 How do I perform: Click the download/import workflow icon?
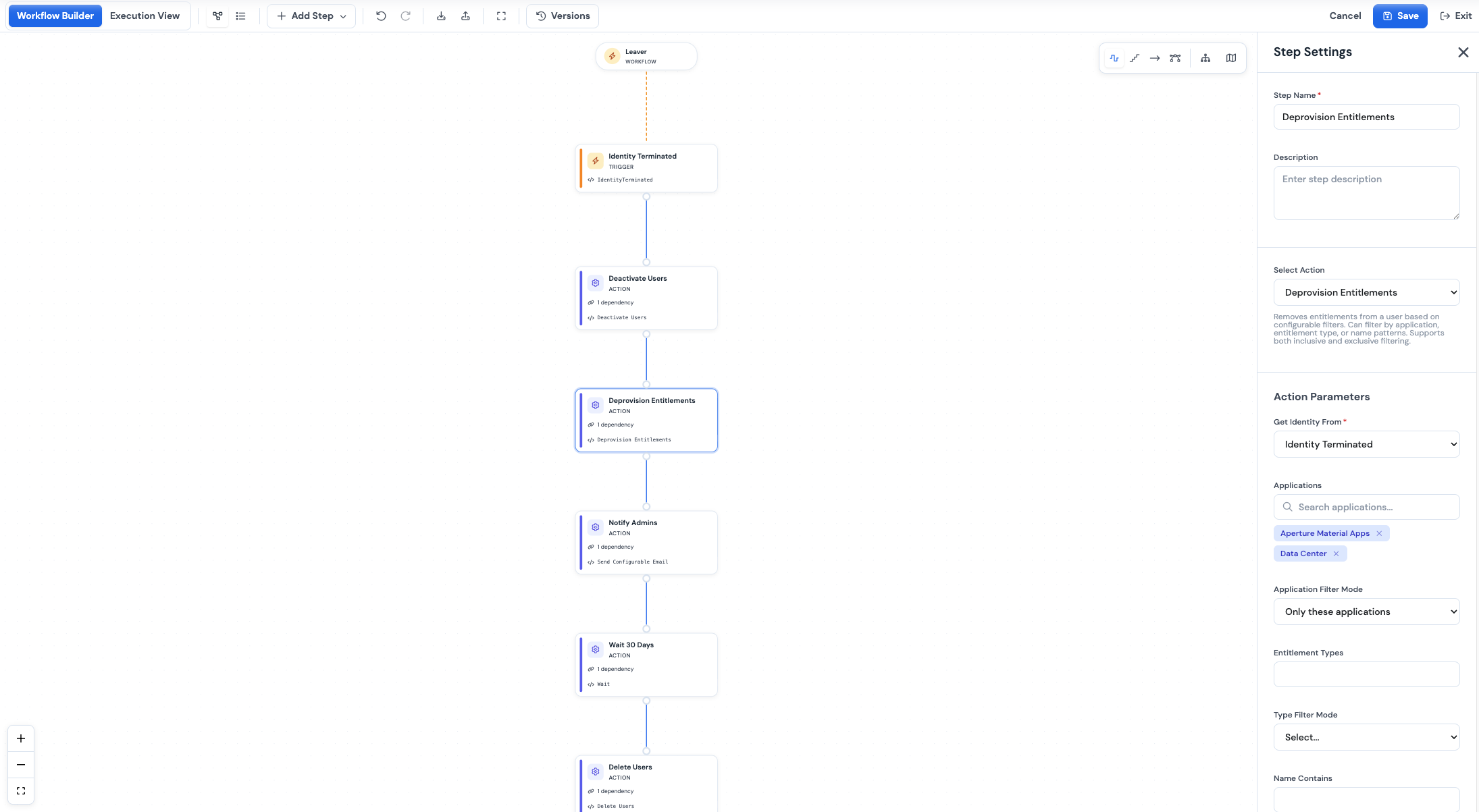click(x=441, y=16)
